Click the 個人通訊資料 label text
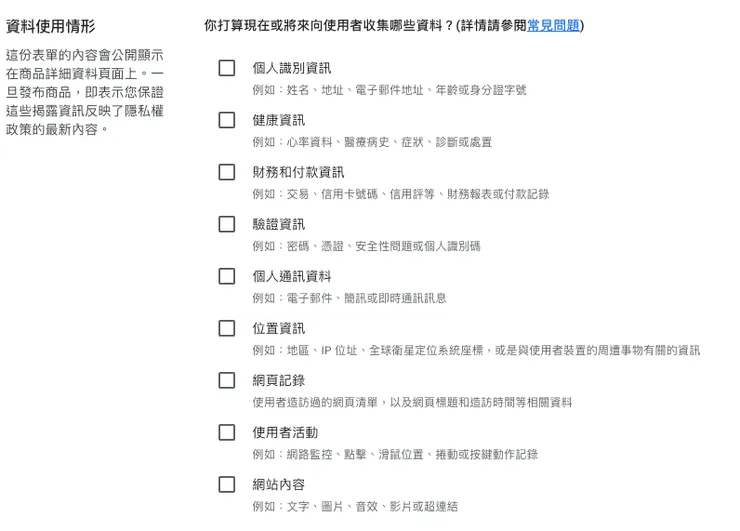 click(291, 276)
